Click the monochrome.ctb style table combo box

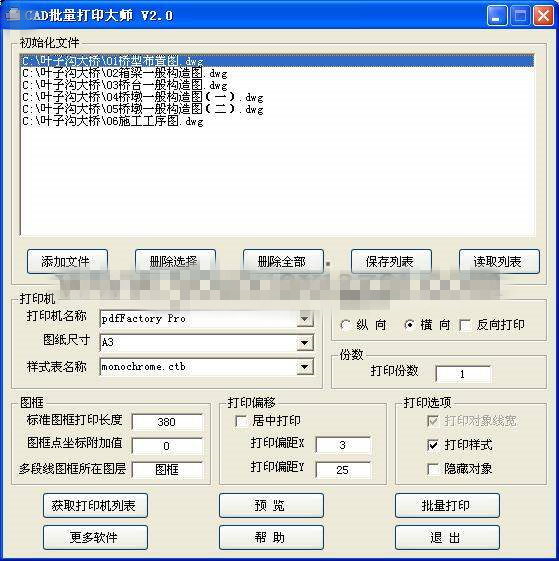tap(207, 367)
